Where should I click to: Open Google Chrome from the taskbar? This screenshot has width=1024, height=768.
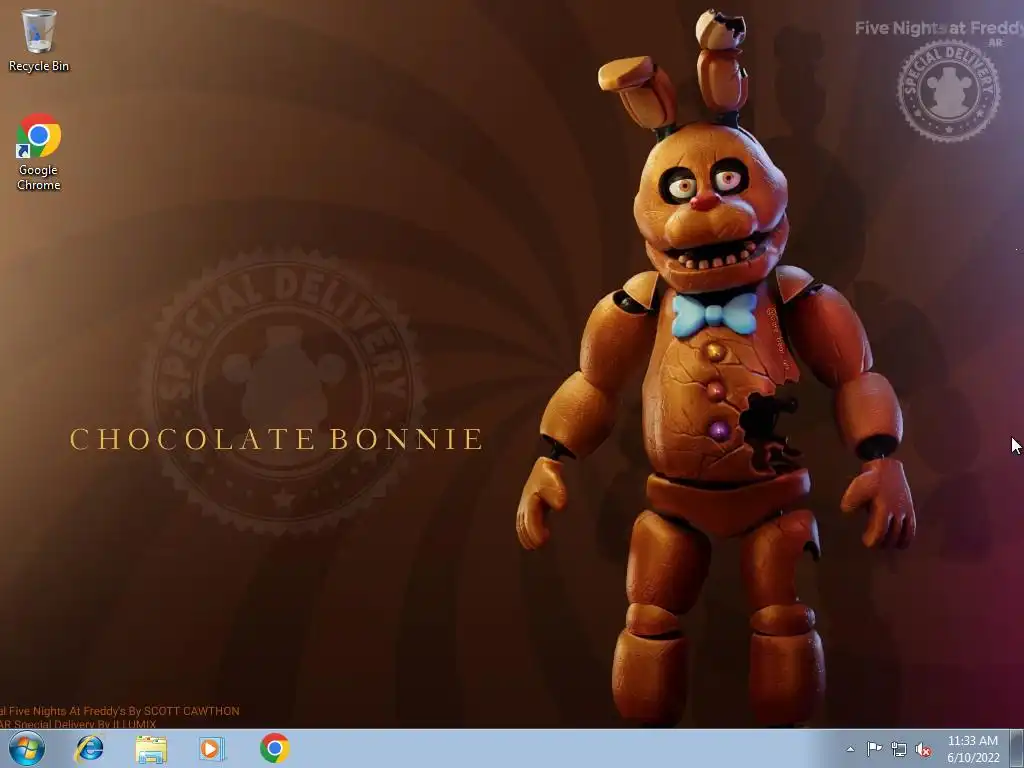[274, 748]
